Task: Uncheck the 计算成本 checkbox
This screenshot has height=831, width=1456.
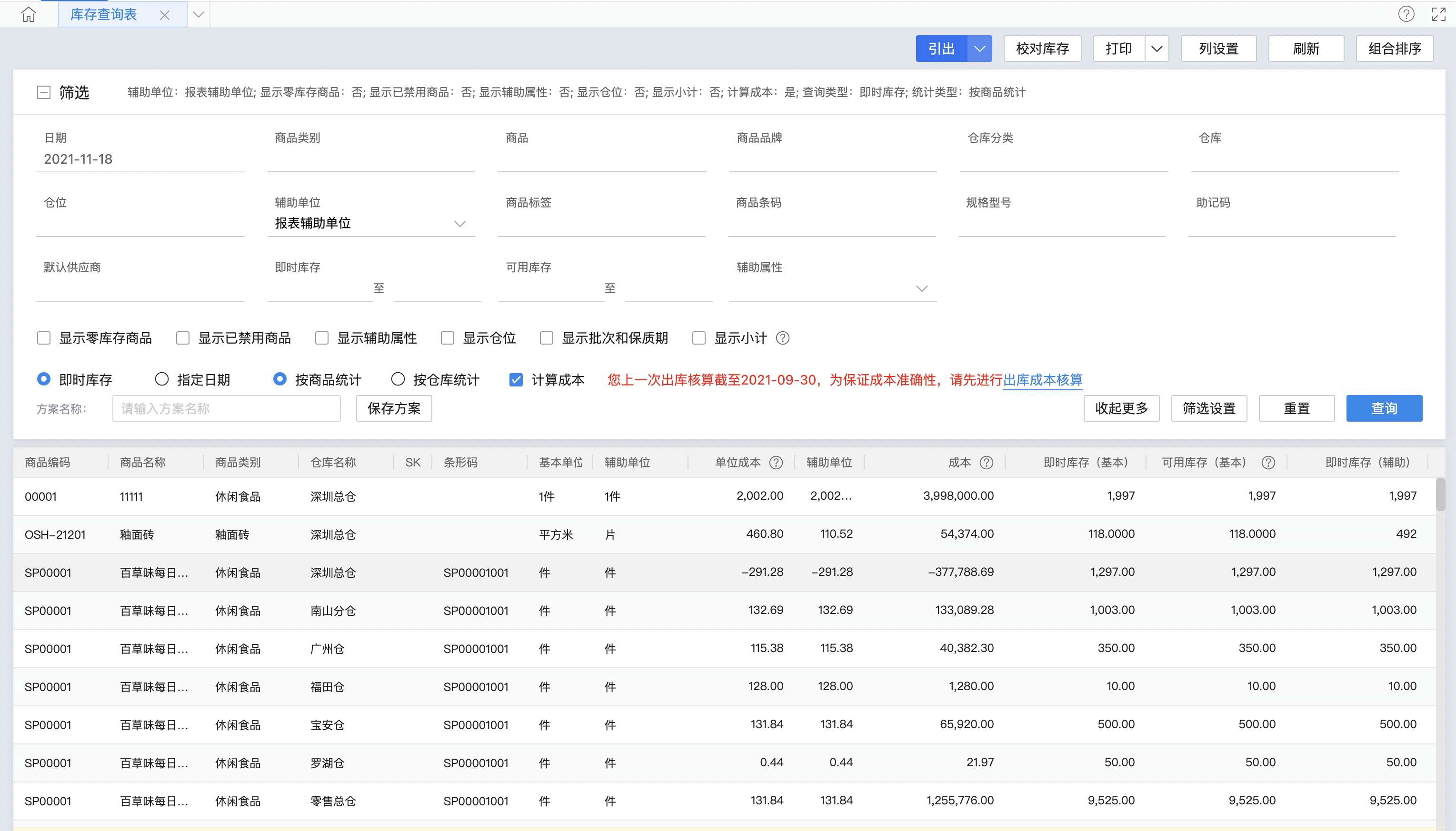Action: point(516,379)
